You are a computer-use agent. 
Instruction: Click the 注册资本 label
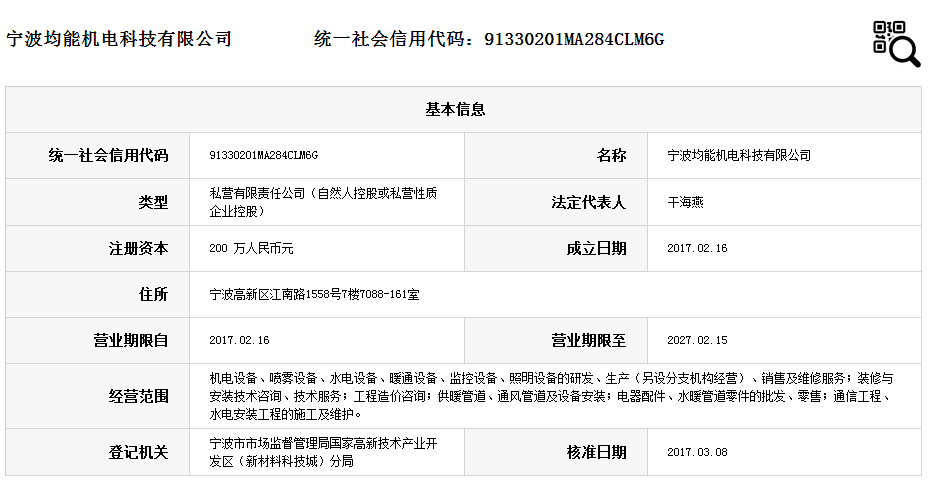(x=138, y=249)
